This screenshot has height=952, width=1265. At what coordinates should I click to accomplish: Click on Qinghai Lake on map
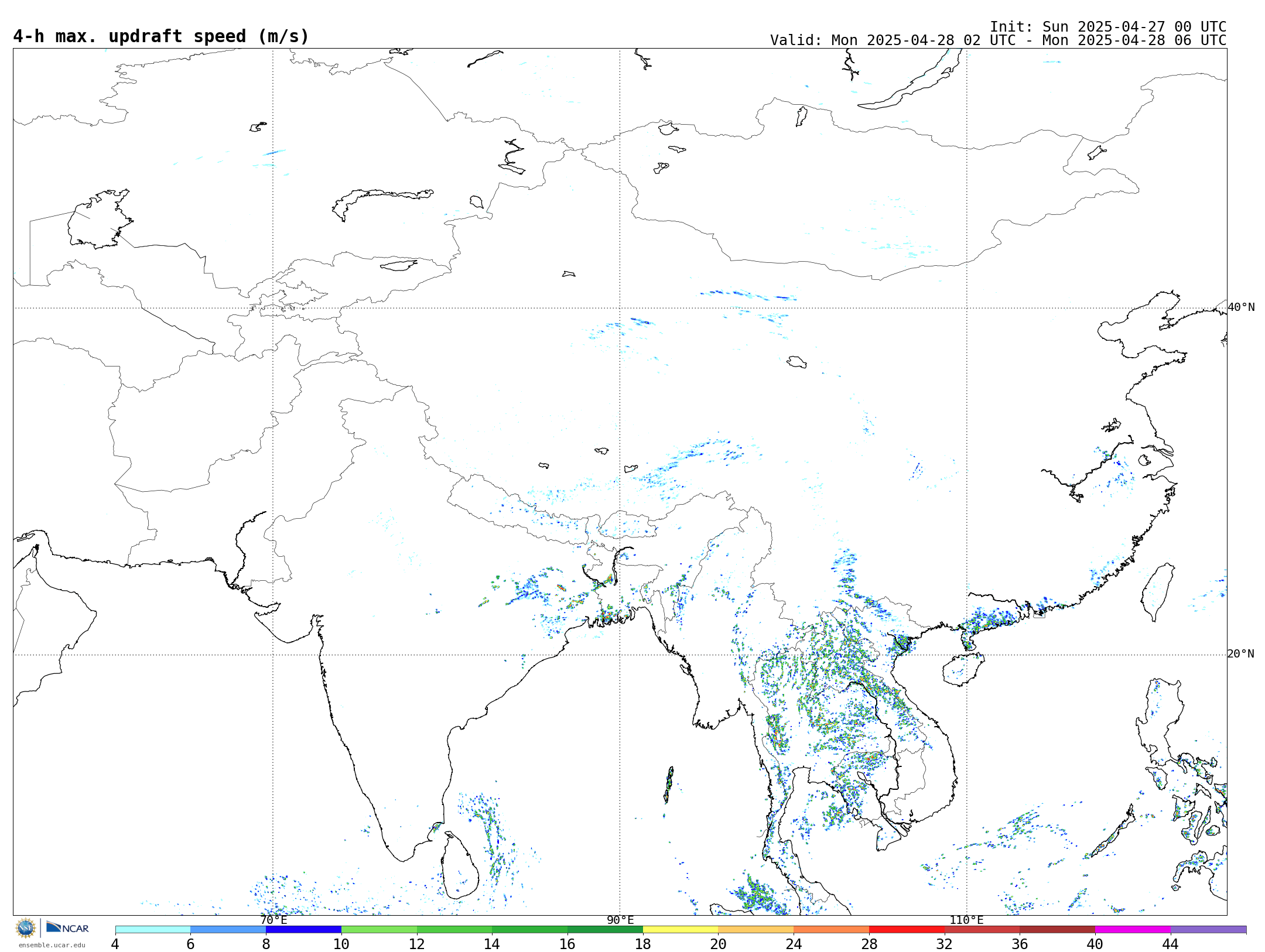796,362
